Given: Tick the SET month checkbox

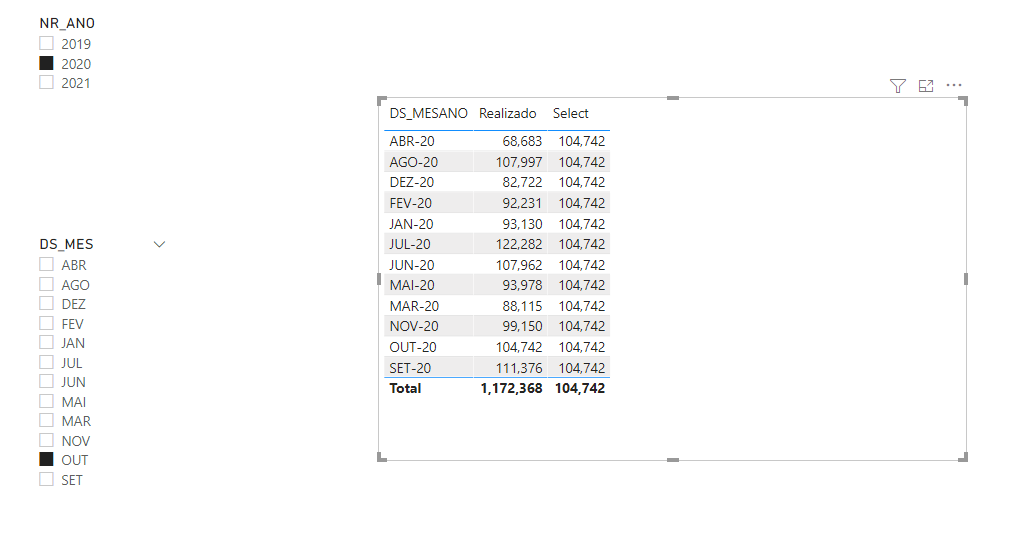Looking at the screenshot, I should [x=46, y=479].
